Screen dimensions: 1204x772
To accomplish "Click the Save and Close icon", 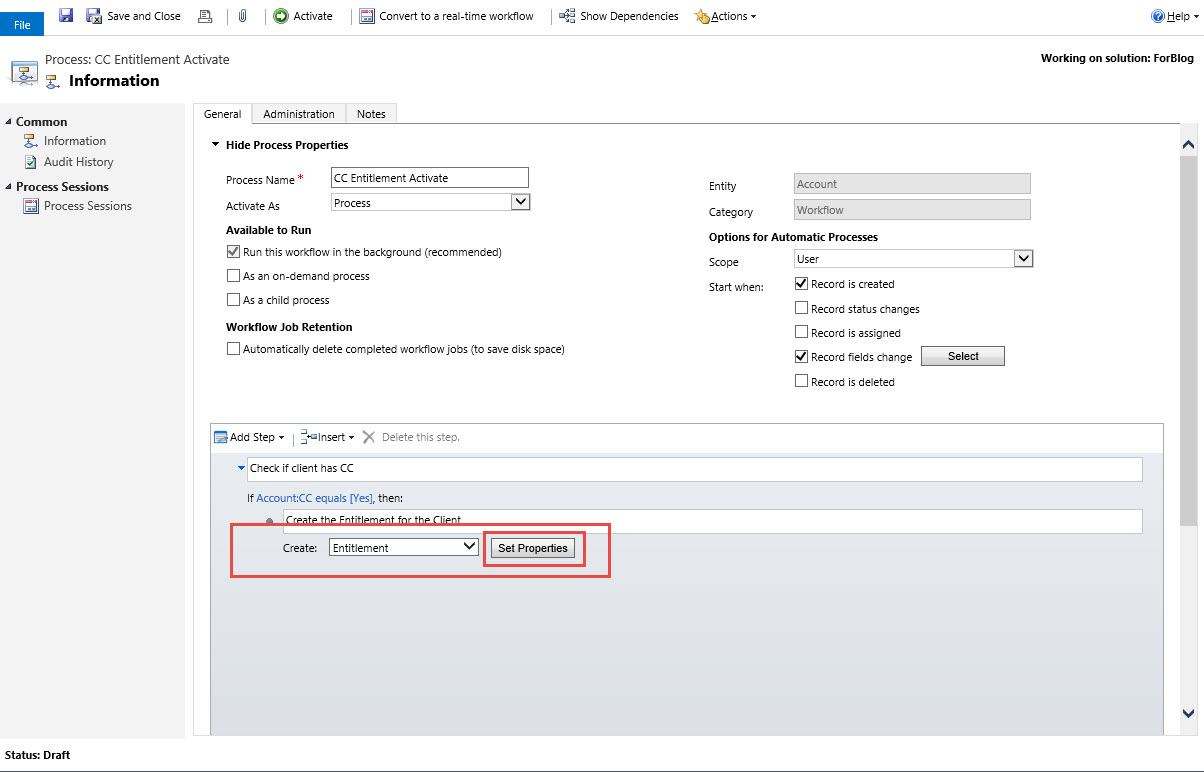I will click(x=94, y=16).
